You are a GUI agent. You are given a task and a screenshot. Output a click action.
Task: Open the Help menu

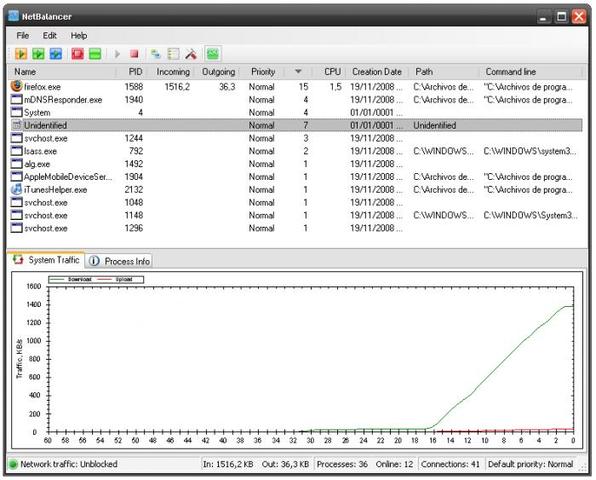[79, 36]
